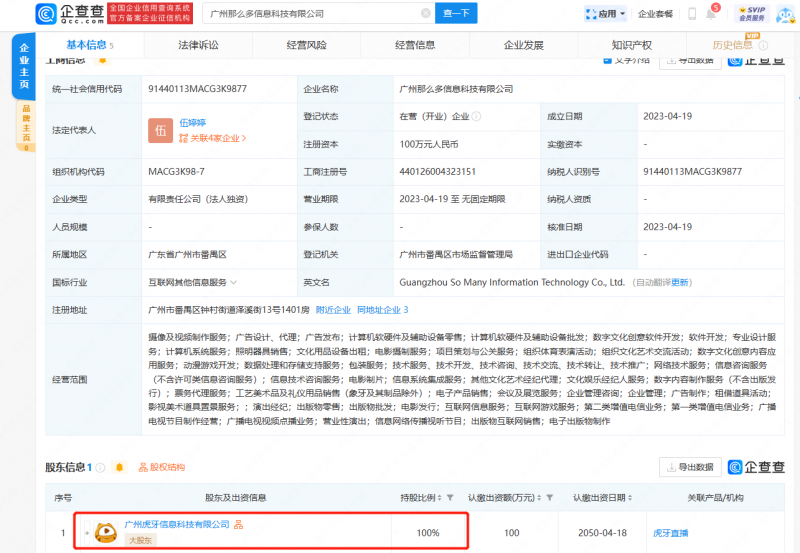Select registration authority 广州市番禺区市场监督管理局

tap(456, 255)
